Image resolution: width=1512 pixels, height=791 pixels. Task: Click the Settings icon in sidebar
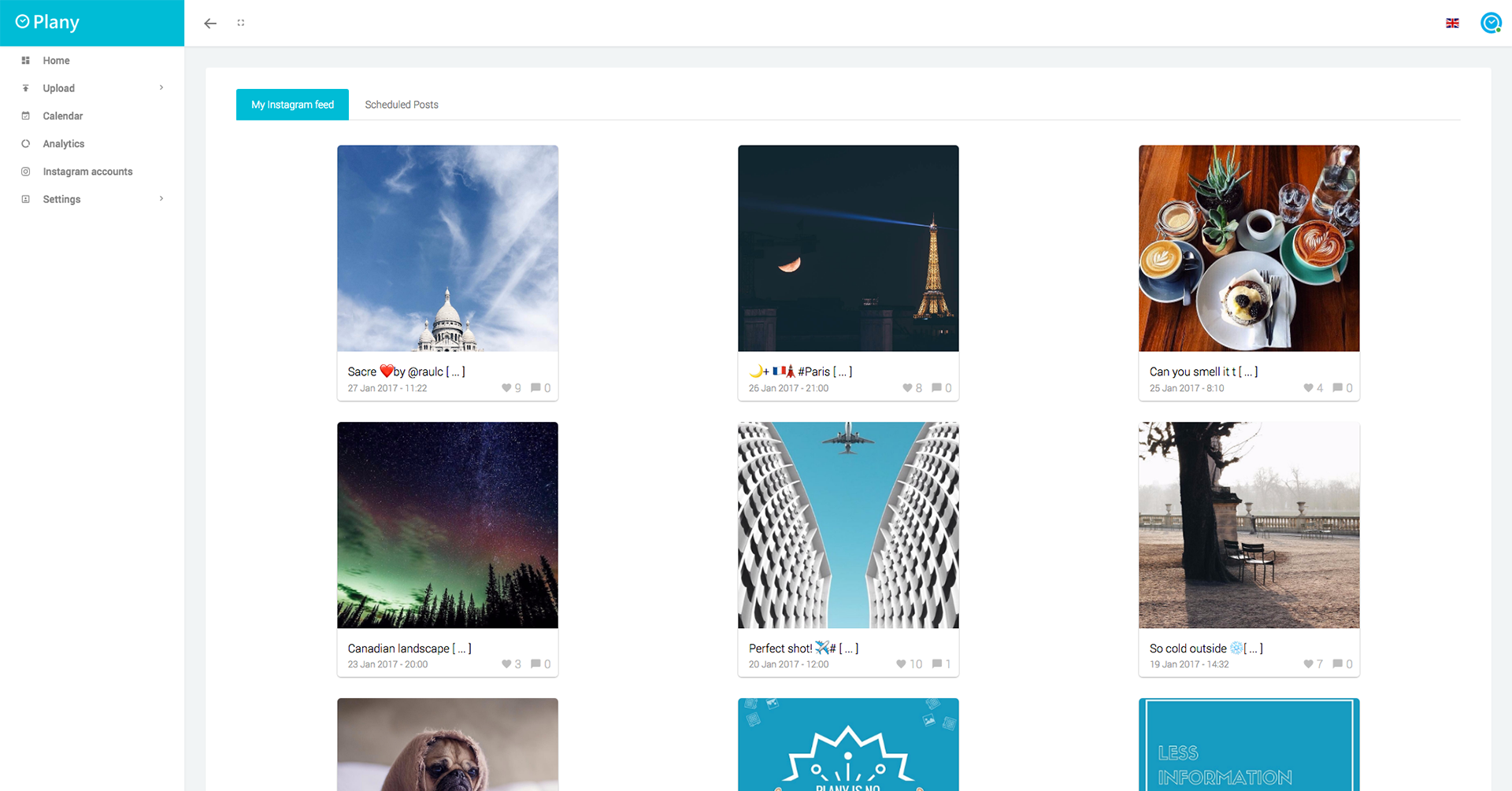(26, 199)
